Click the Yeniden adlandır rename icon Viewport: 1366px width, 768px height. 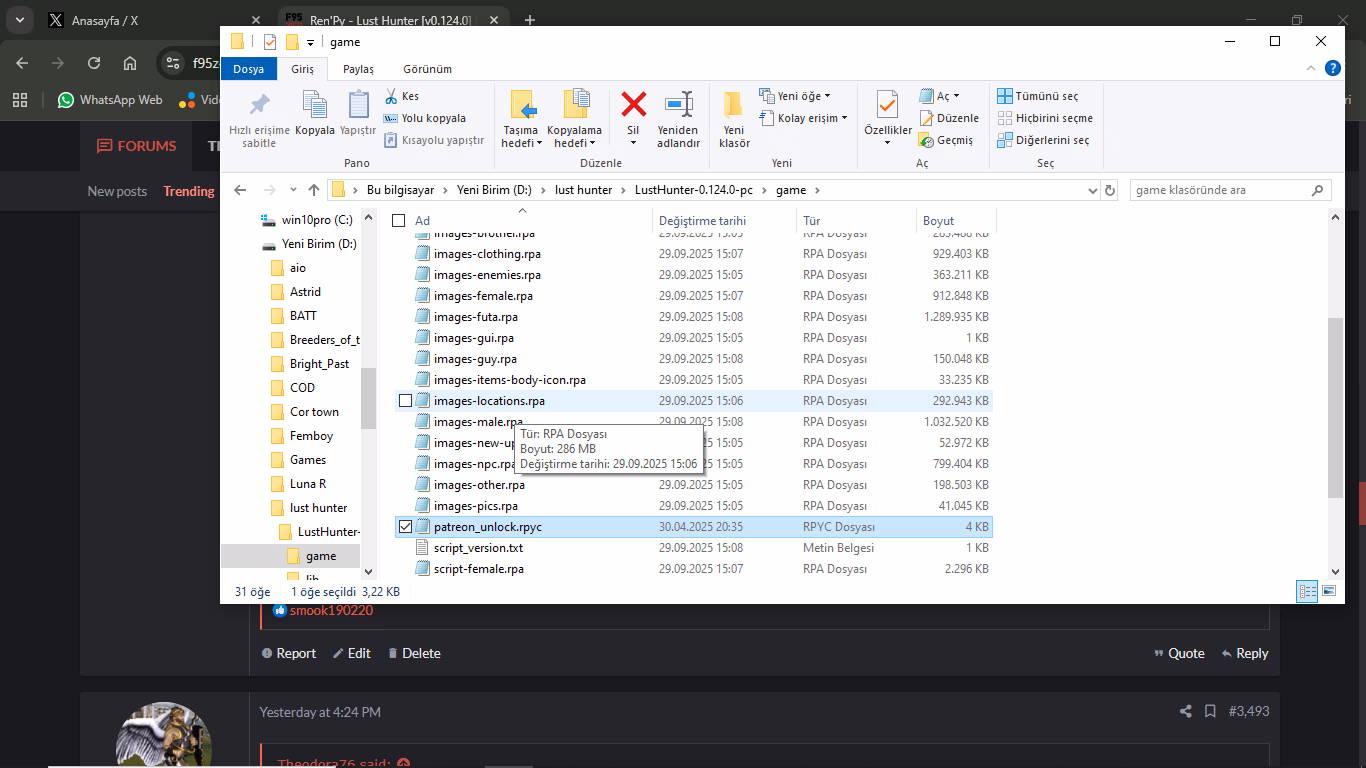pyautogui.click(x=678, y=105)
